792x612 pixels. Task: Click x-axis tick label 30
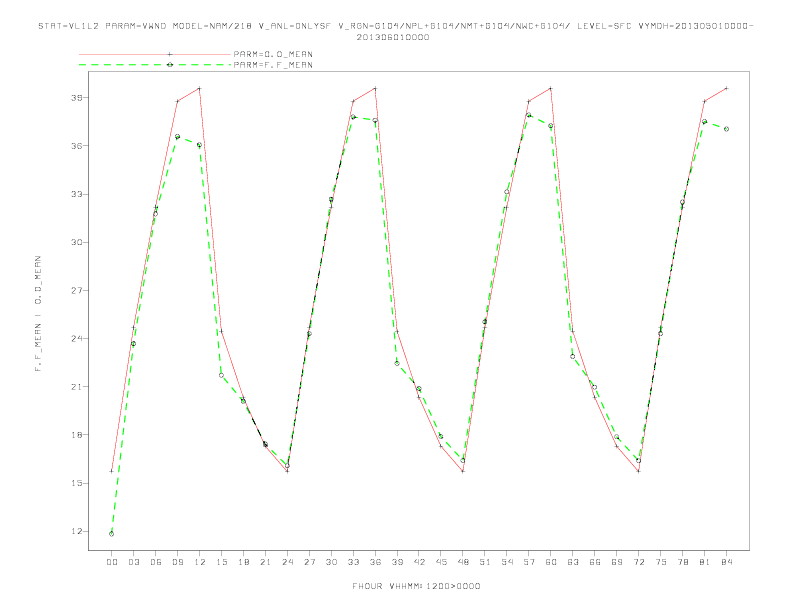pos(331,562)
